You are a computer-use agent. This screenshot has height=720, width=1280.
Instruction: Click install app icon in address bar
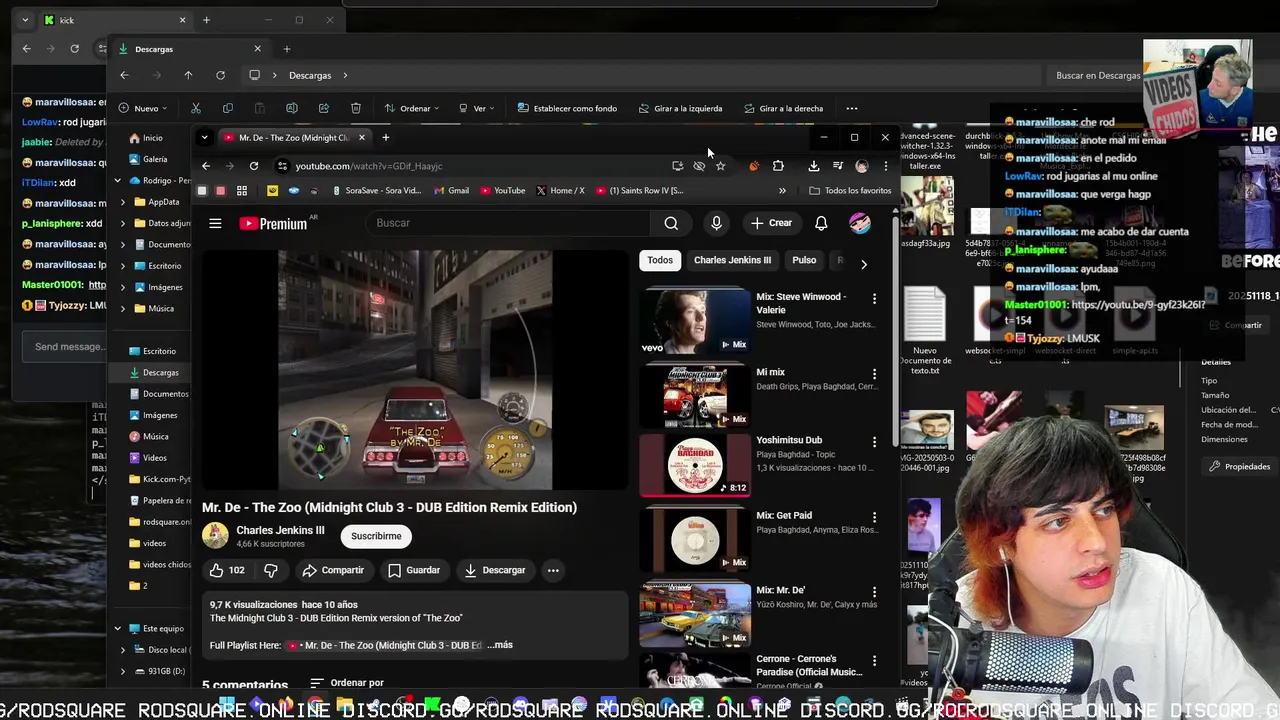(x=678, y=166)
